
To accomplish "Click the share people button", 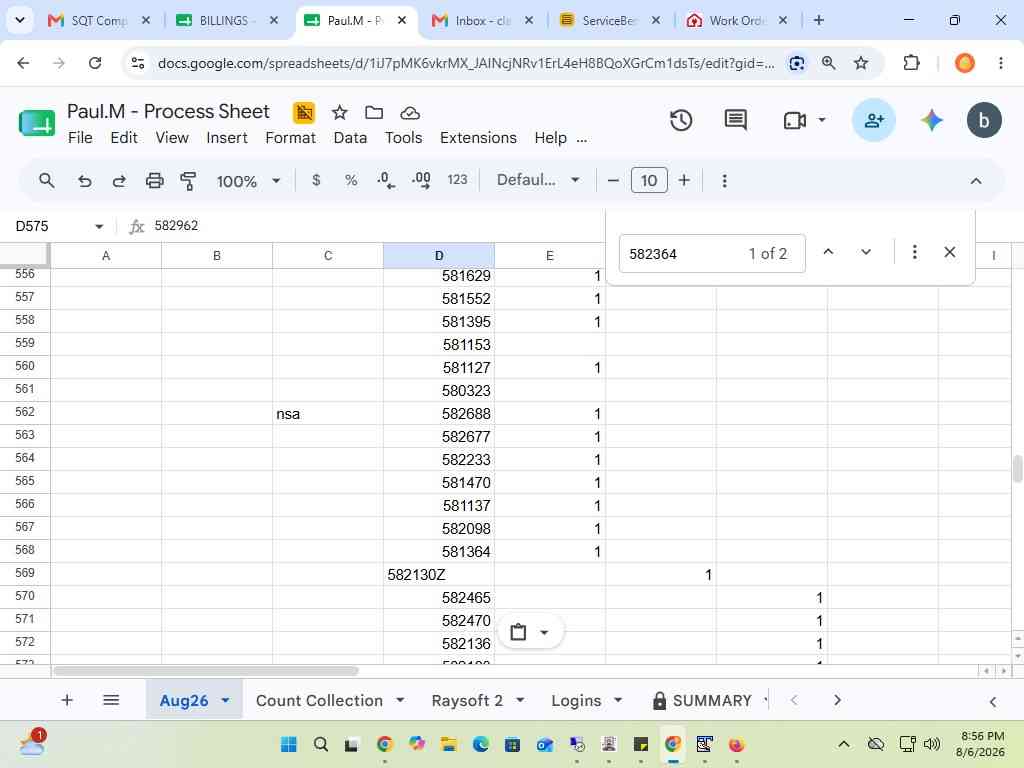I will pyautogui.click(x=873, y=120).
